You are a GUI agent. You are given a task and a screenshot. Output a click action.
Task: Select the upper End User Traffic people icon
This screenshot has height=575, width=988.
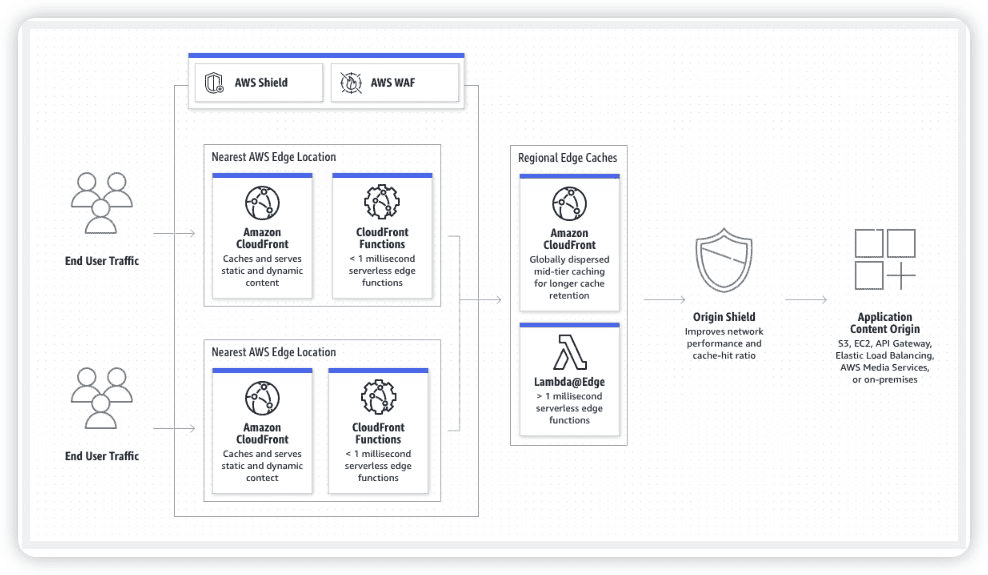click(x=101, y=203)
